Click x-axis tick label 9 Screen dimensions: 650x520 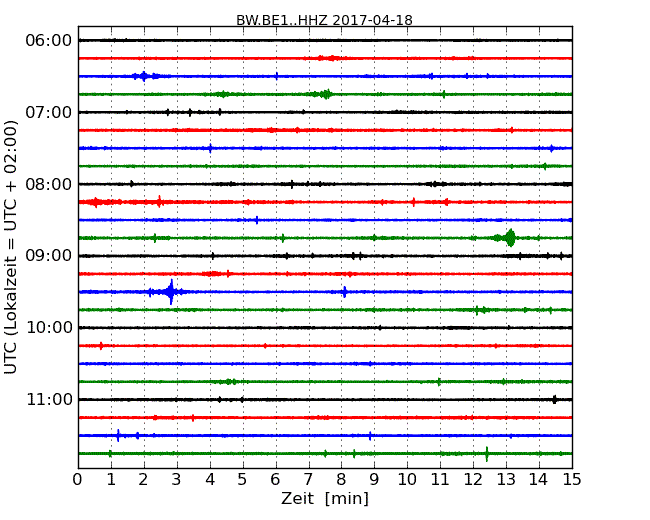tap(374, 480)
